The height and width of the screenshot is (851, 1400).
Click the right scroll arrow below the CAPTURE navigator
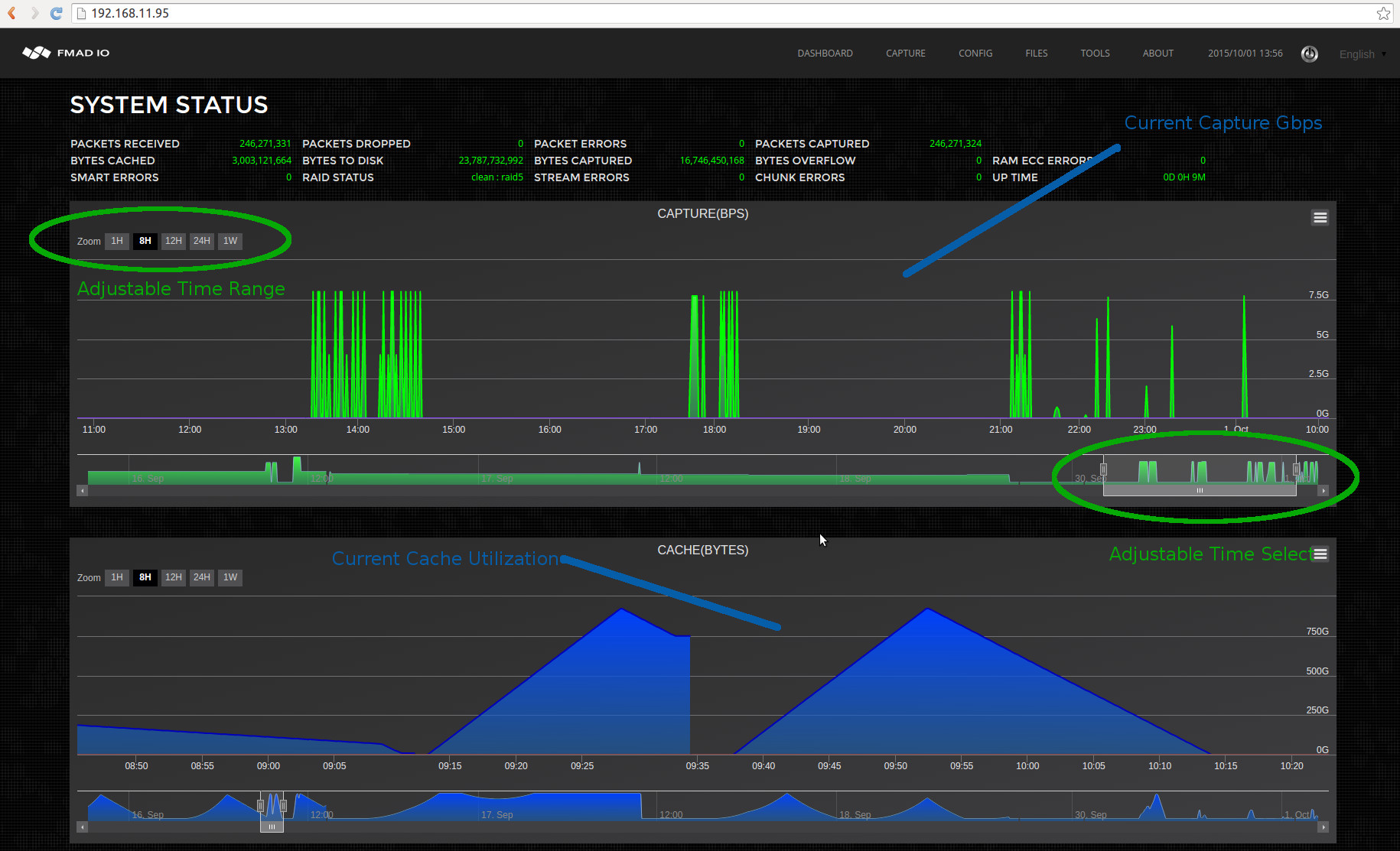coord(1323,491)
